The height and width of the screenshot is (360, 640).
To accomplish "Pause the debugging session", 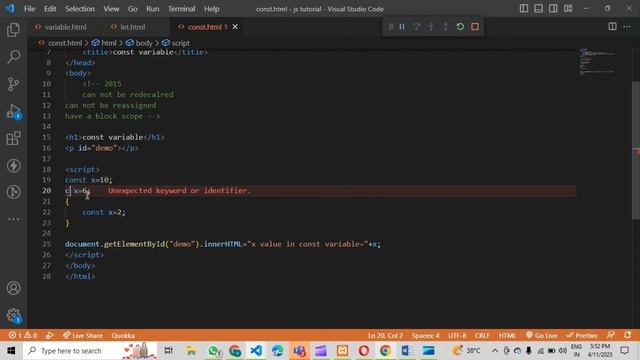I will (x=402, y=27).
